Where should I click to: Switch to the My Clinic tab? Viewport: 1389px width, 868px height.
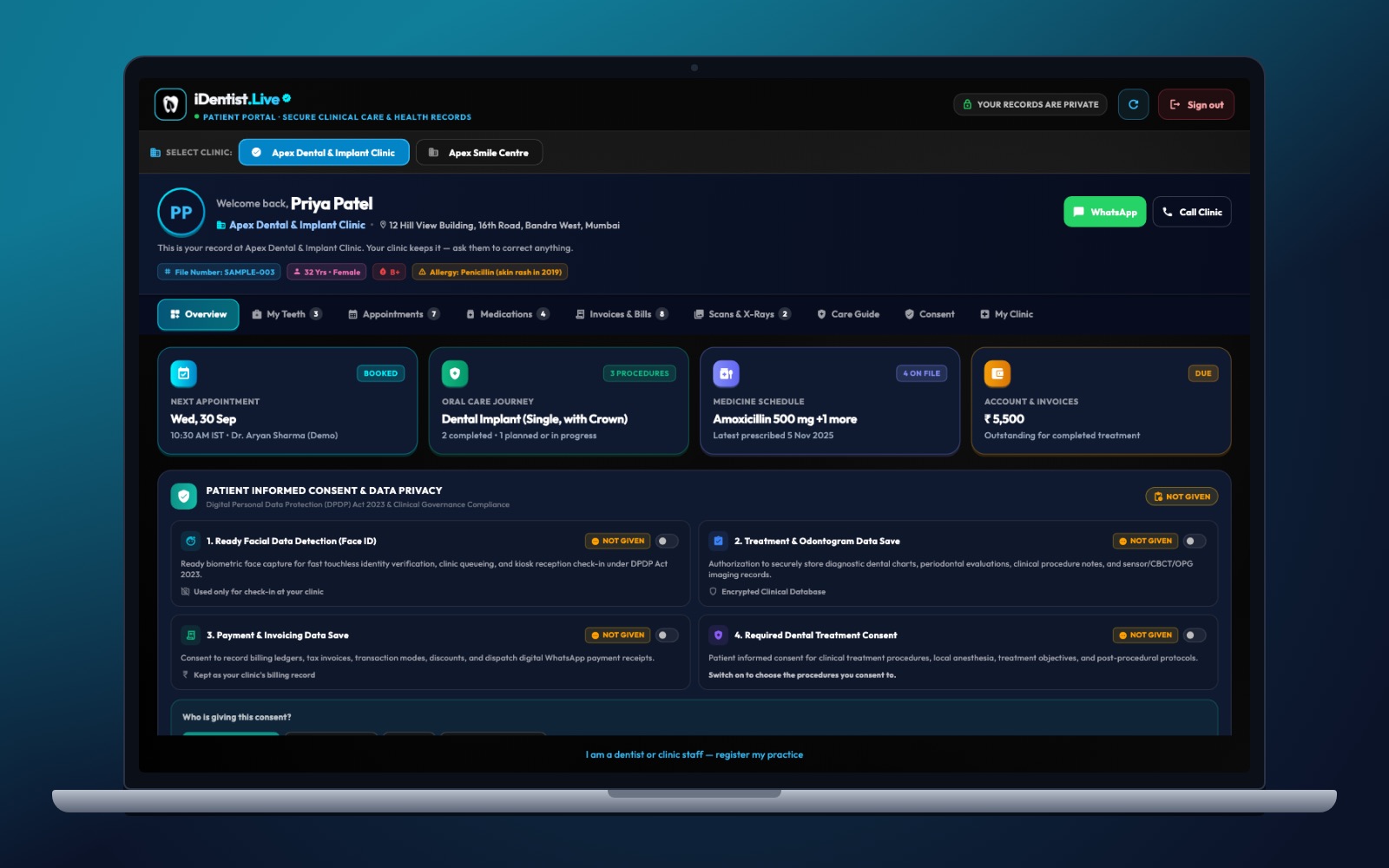(1006, 314)
